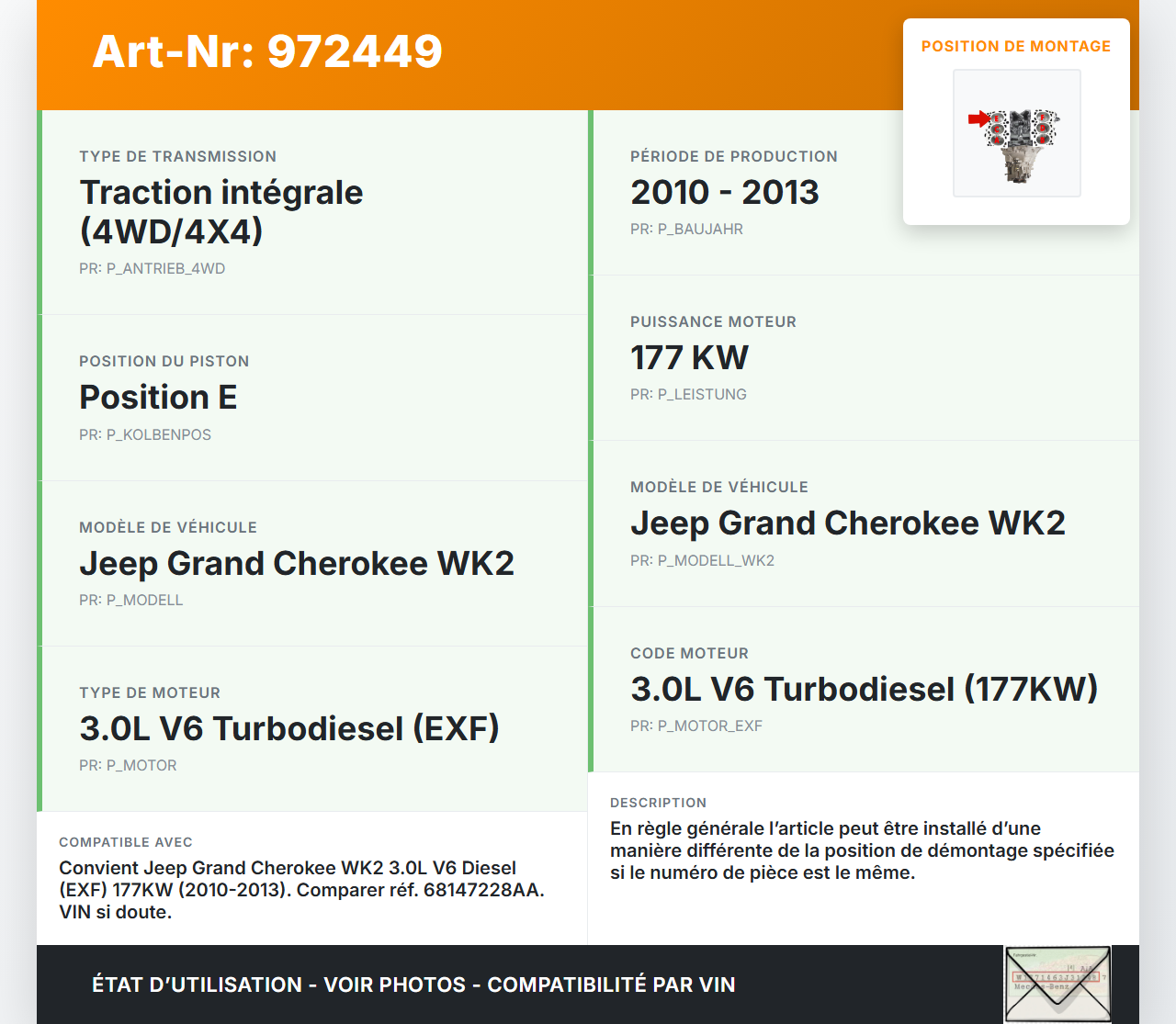Click the POSITION DE MONTAGE label
Screen dimensions: 1176x1024
pyautogui.click(x=1015, y=46)
